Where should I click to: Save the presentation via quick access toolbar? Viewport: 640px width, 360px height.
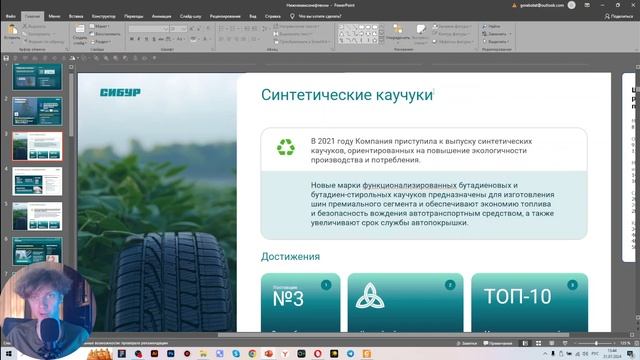[x=6, y=58]
